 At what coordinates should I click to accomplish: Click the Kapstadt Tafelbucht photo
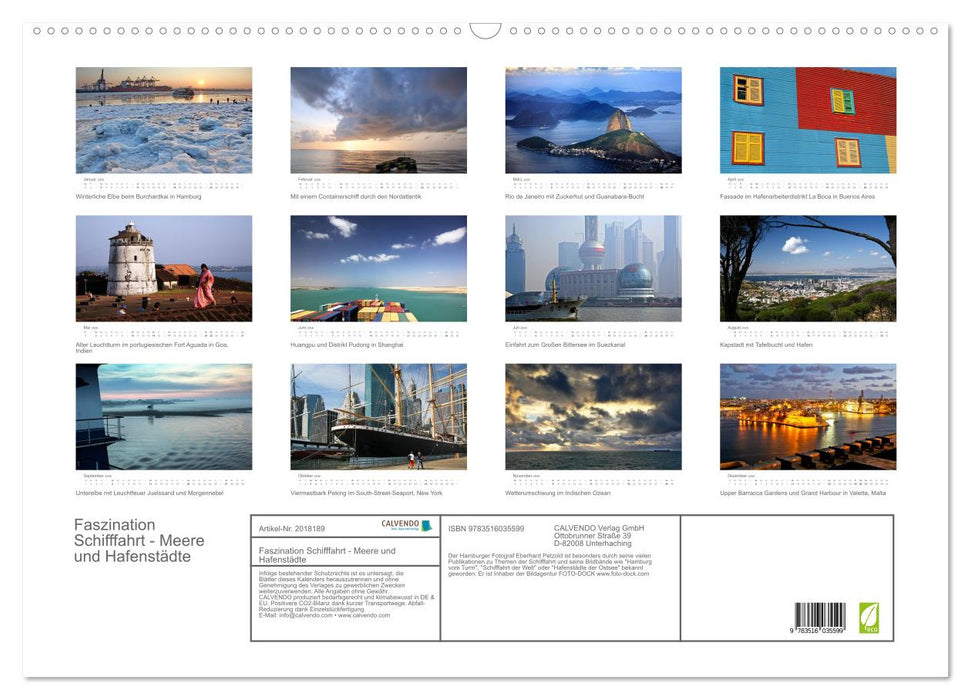[x=808, y=268]
